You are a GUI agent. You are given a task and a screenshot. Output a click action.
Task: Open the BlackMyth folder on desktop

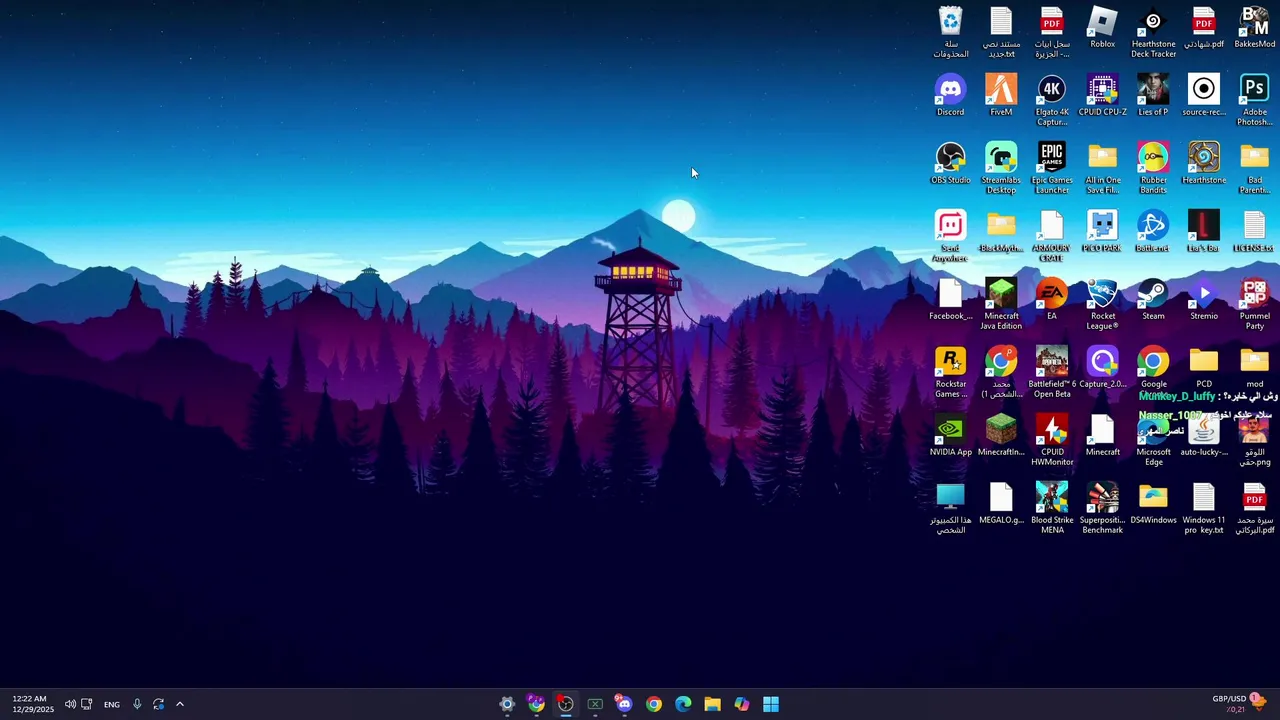[x=1001, y=231]
